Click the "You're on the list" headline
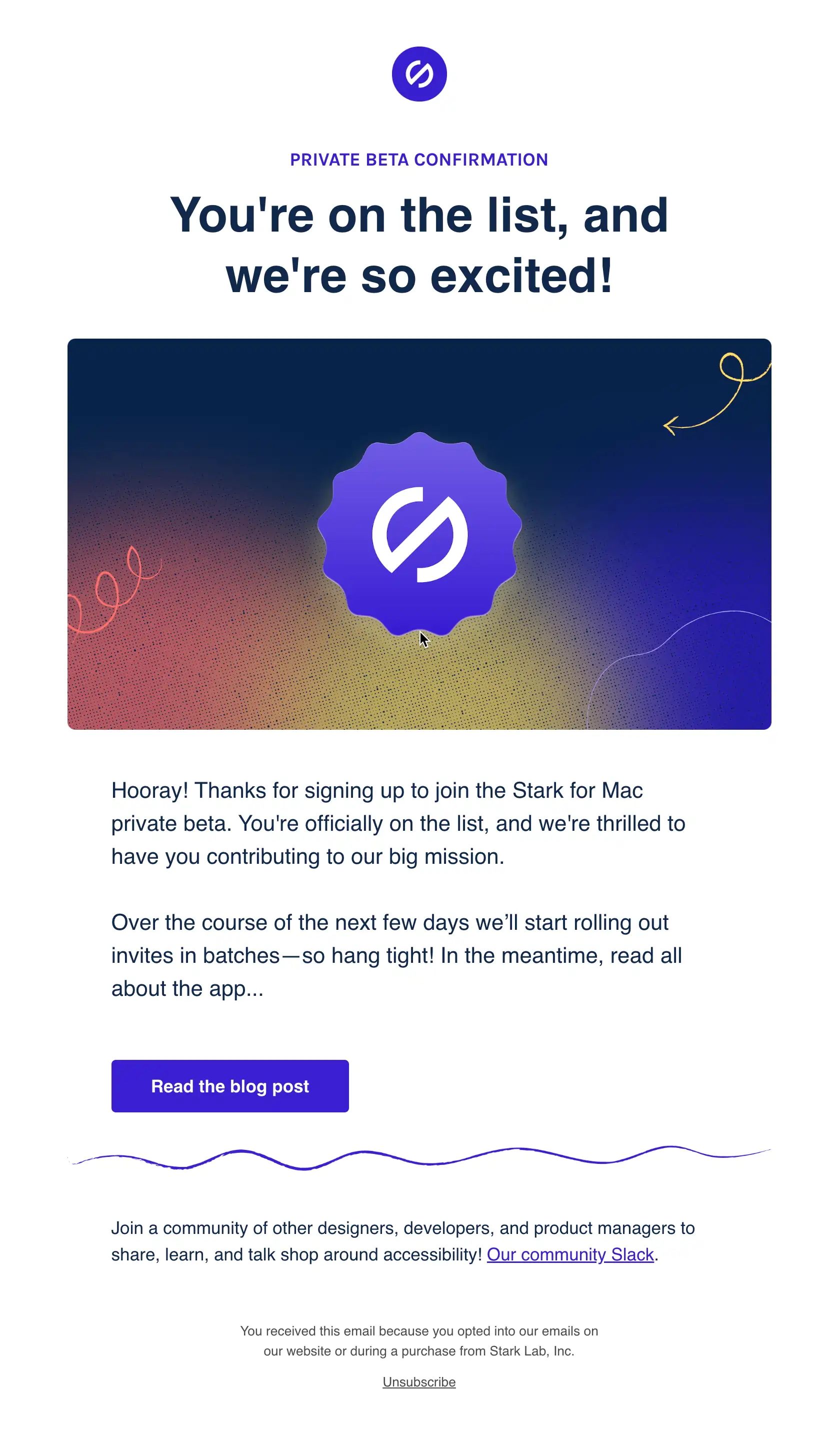Viewport: 840px width, 1434px height. click(419, 245)
